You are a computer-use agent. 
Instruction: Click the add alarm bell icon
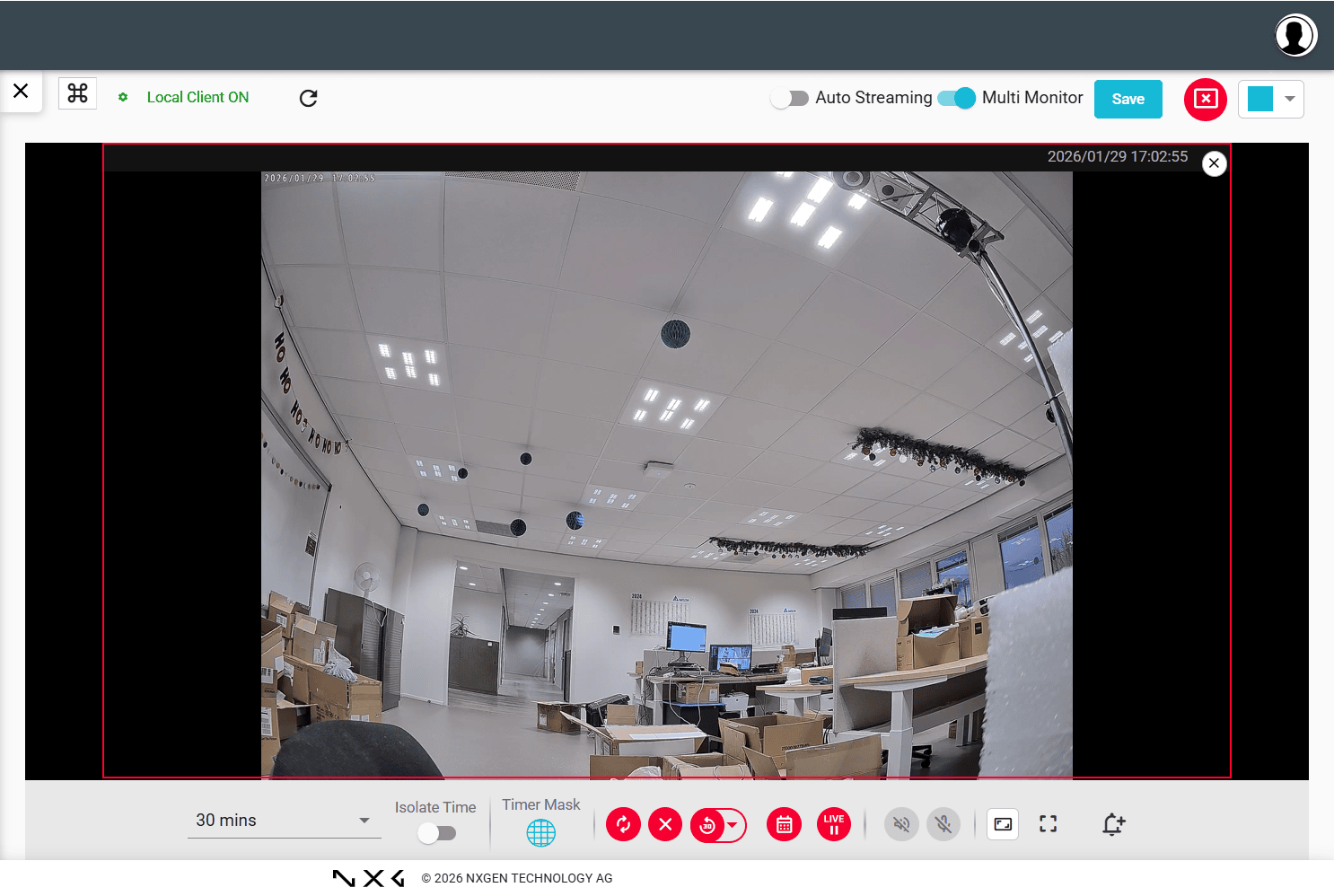[1113, 824]
